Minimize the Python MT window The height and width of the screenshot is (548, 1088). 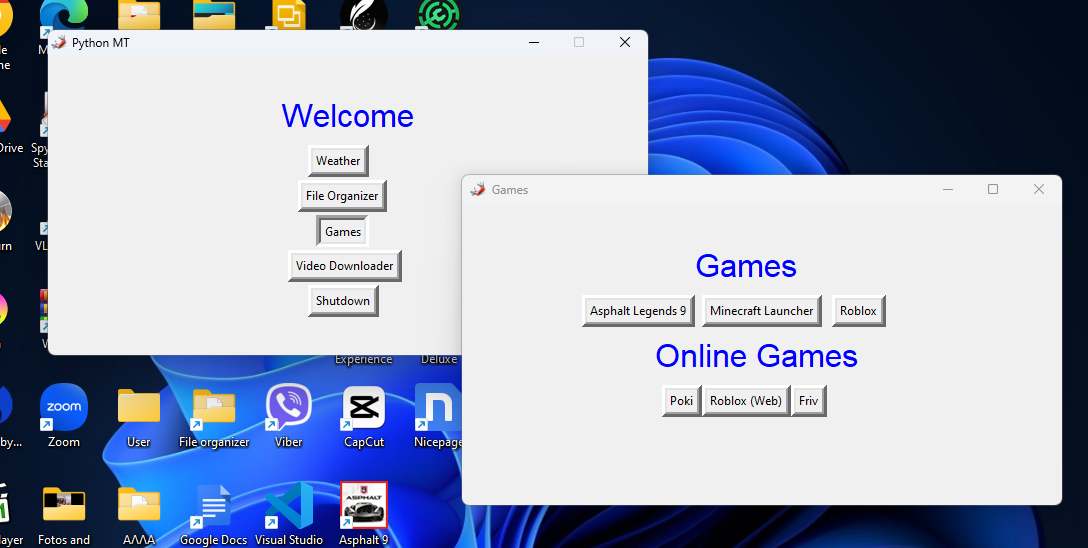534,42
